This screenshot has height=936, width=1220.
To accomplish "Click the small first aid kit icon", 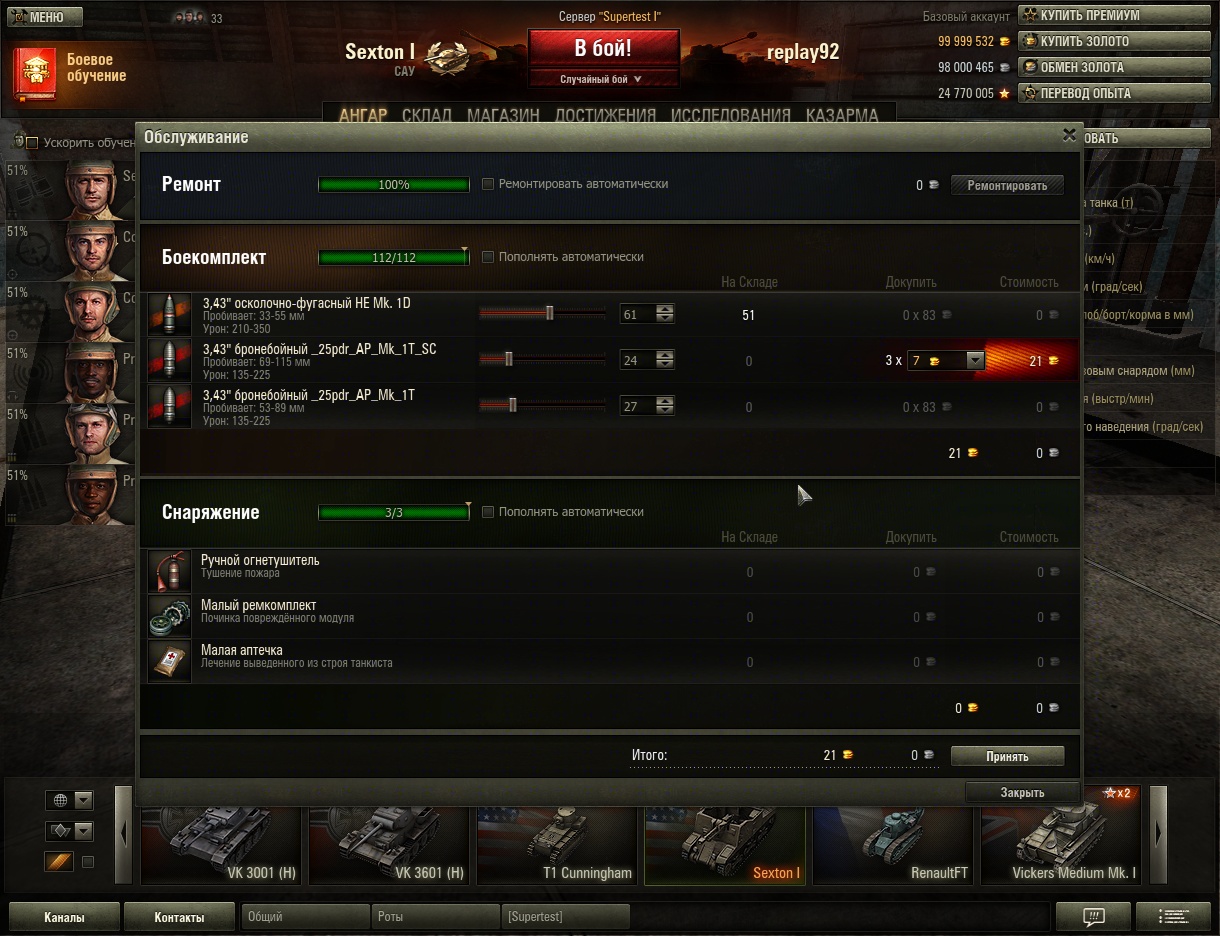I will pos(169,661).
